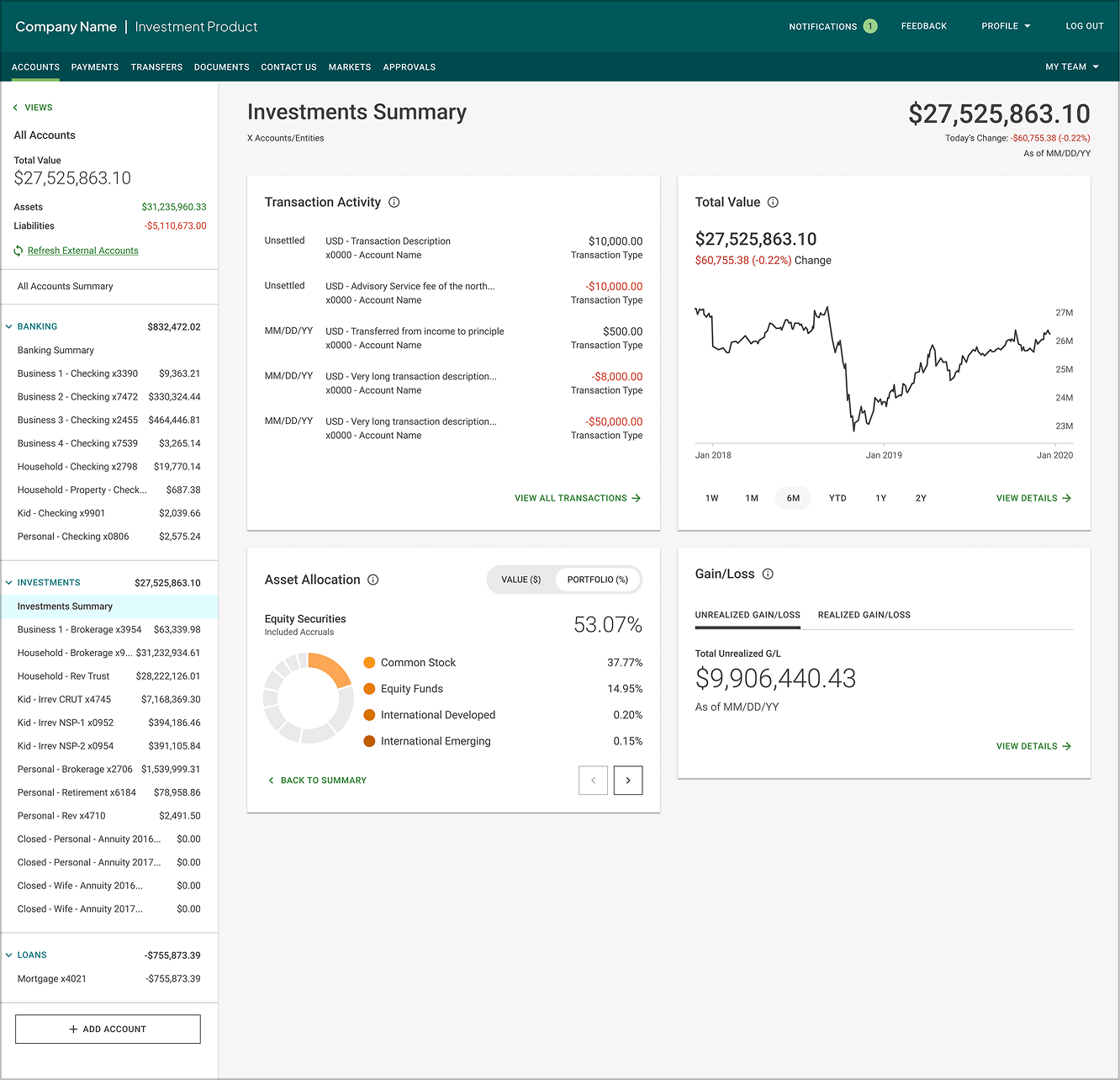Click the Common Stock orange dot
1120x1080 pixels.
369,663
